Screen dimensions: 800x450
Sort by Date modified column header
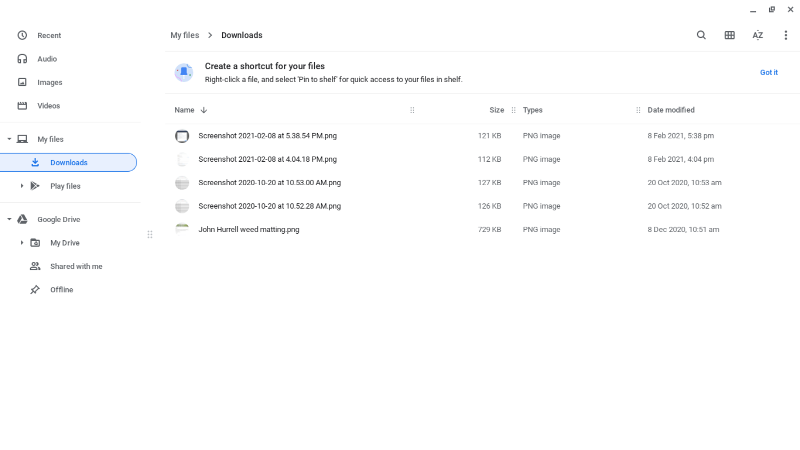(x=671, y=110)
